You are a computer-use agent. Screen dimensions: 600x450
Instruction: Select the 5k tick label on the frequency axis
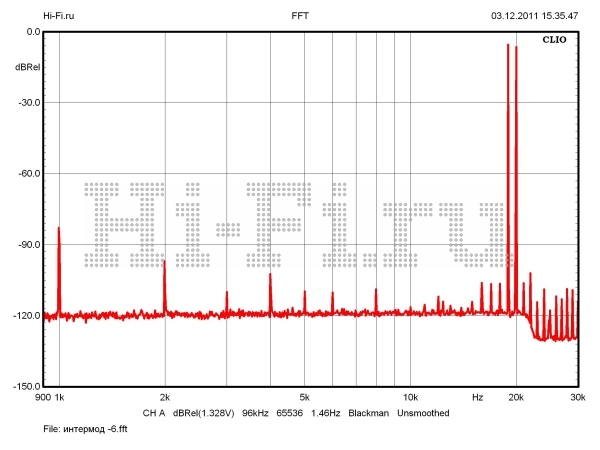pos(305,398)
